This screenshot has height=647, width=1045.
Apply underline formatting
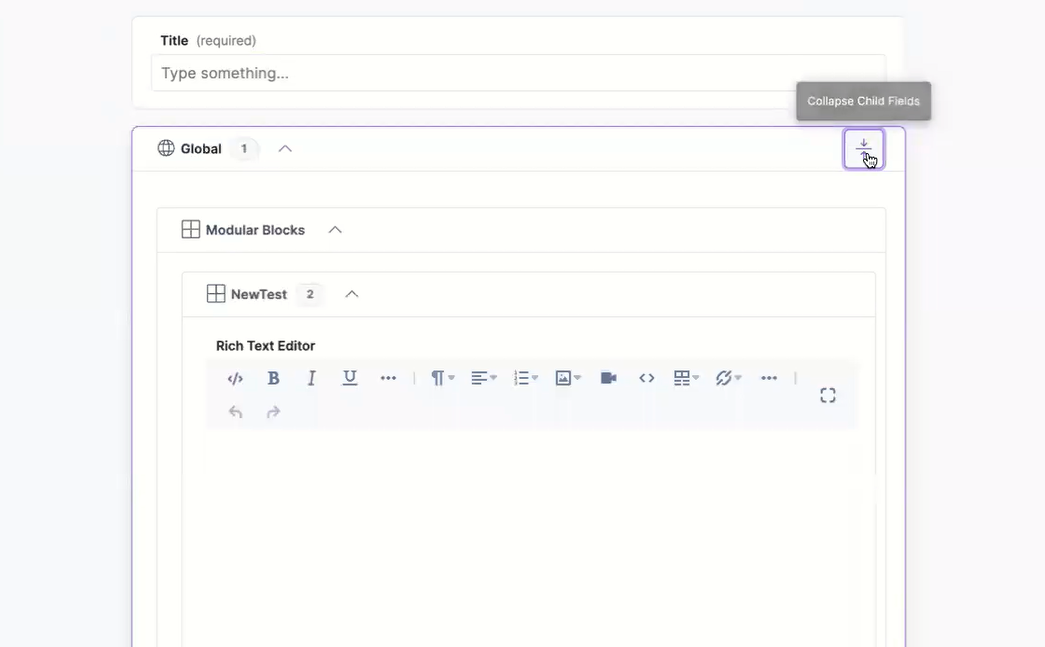click(x=350, y=378)
